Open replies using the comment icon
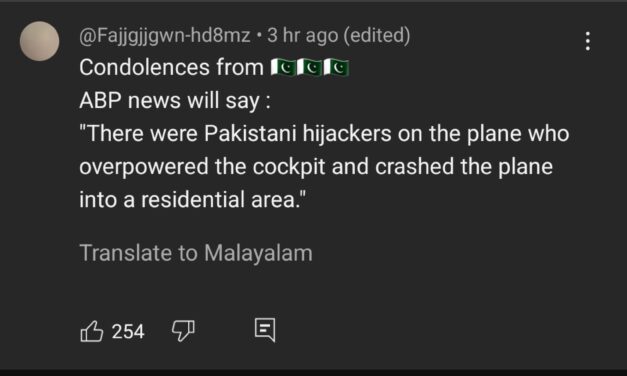Image resolution: width=627 pixels, height=376 pixels. click(x=265, y=330)
